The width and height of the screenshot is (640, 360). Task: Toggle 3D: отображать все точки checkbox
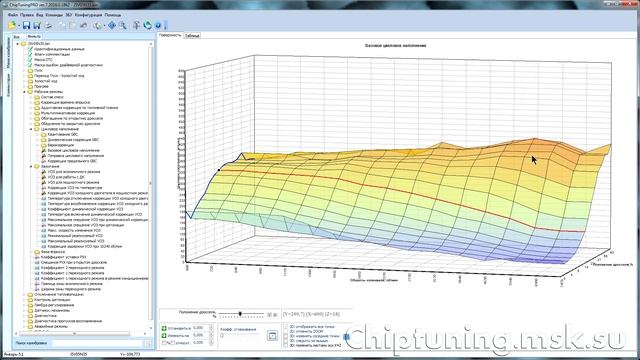(285, 327)
